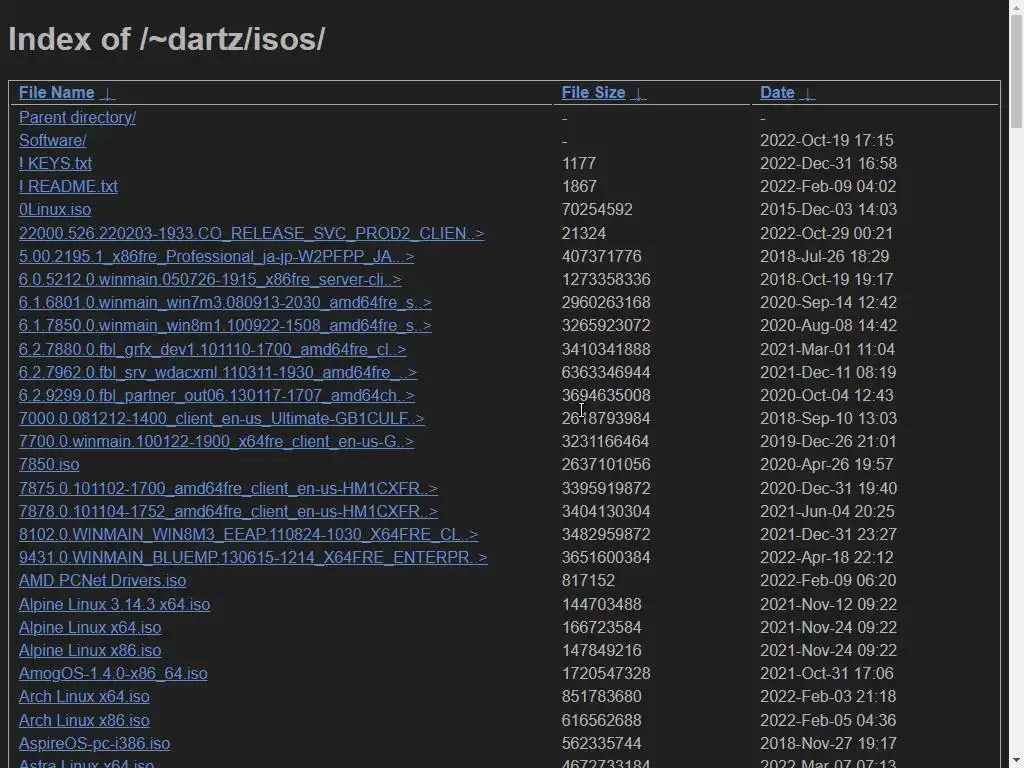The width and height of the screenshot is (1024, 768).
Task: Select the file size 2637101056
Action: 606,464
